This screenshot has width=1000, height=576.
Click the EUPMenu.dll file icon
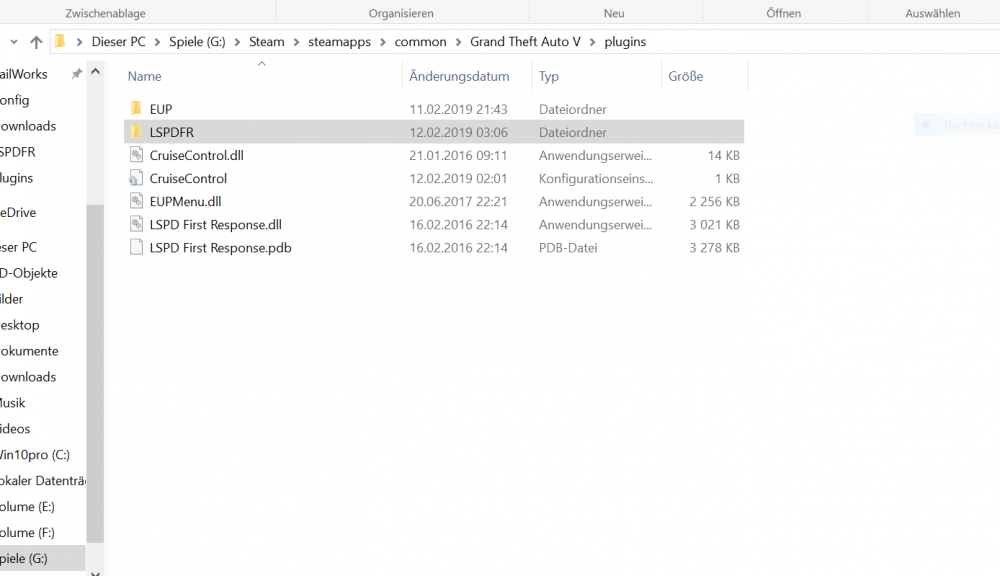tap(136, 201)
